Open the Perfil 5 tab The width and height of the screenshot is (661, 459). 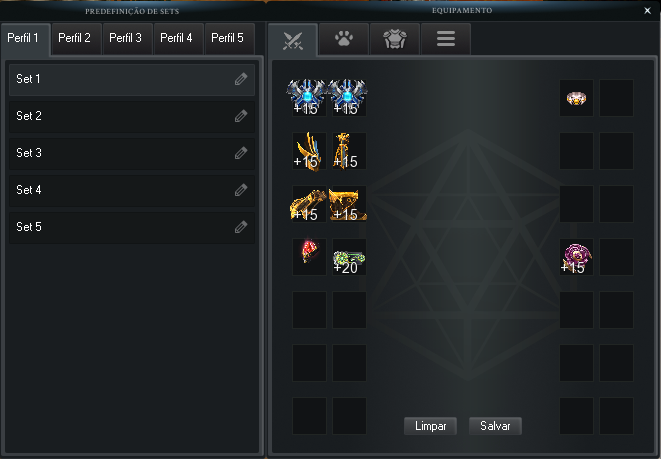pos(227,38)
